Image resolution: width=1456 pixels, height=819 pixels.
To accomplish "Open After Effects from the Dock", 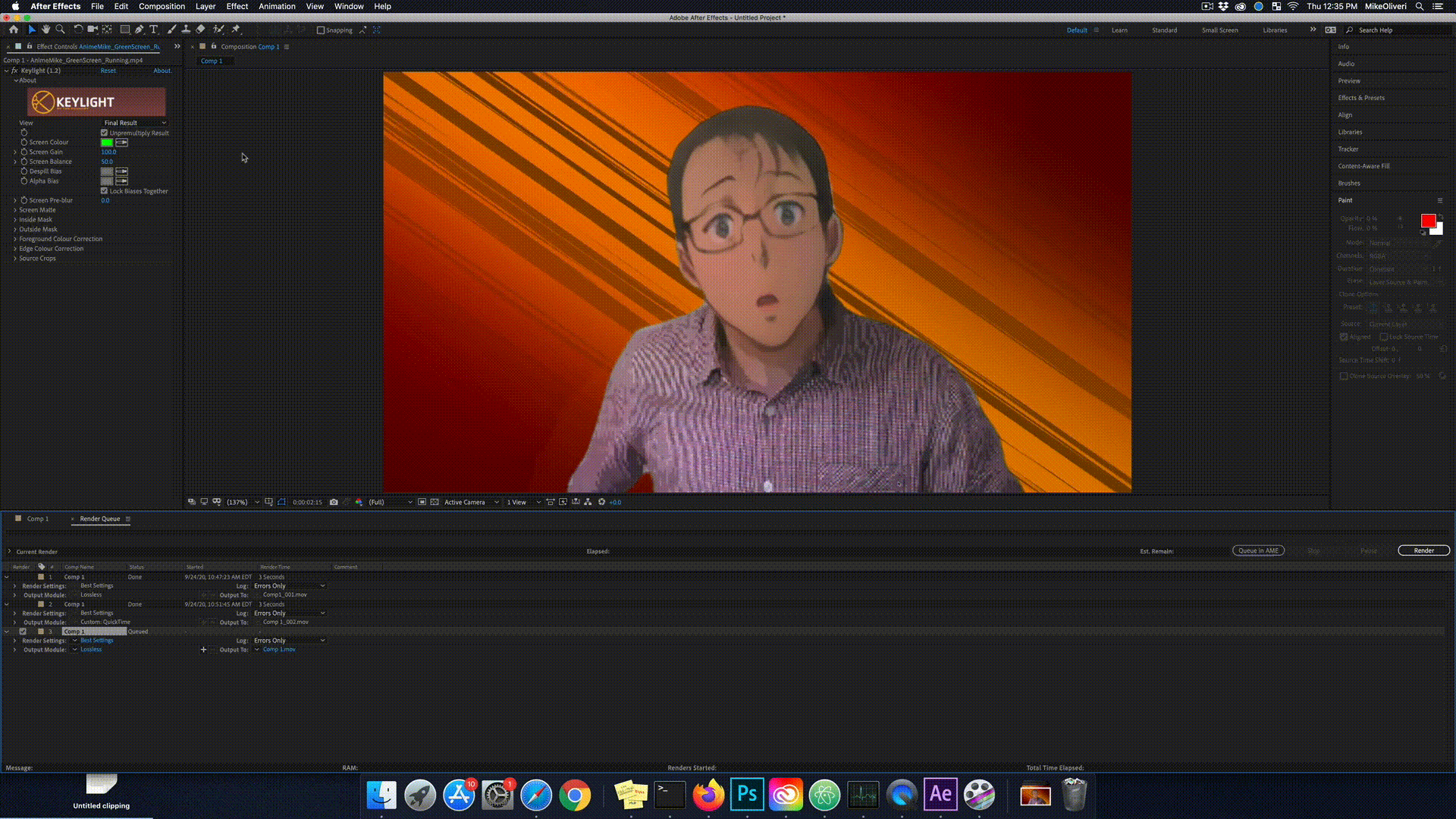I will point(940,794).
